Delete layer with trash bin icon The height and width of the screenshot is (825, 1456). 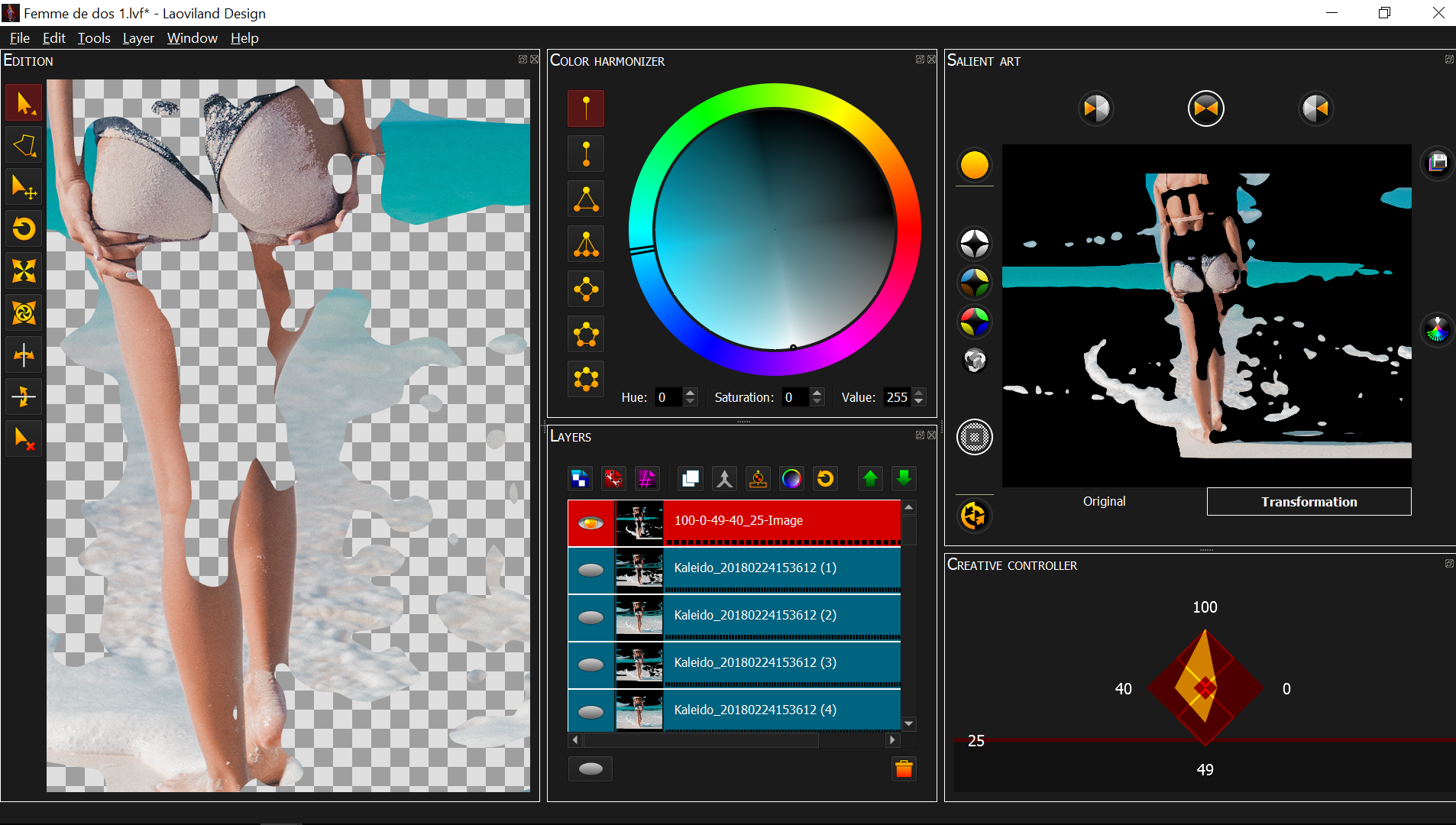click(x=904, y=768)
